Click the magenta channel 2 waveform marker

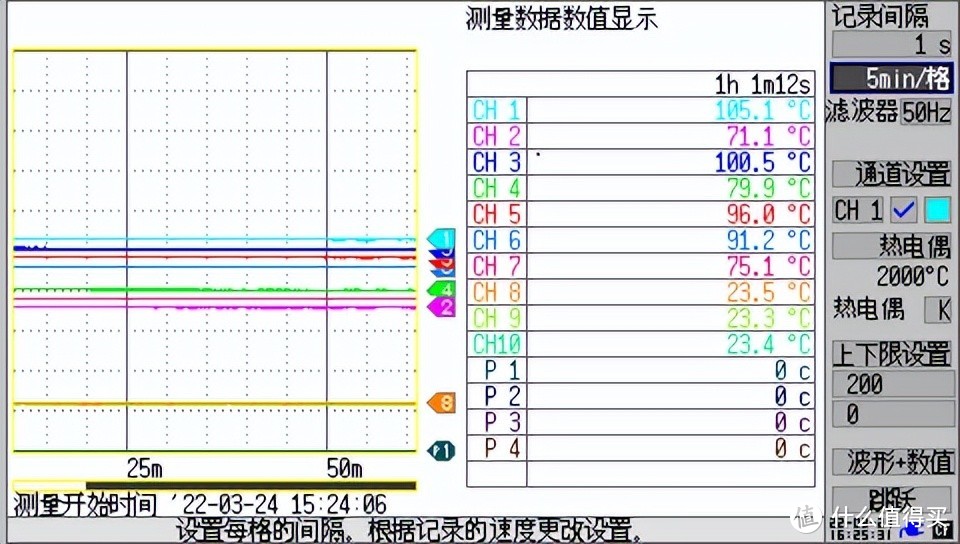point(441,307)
